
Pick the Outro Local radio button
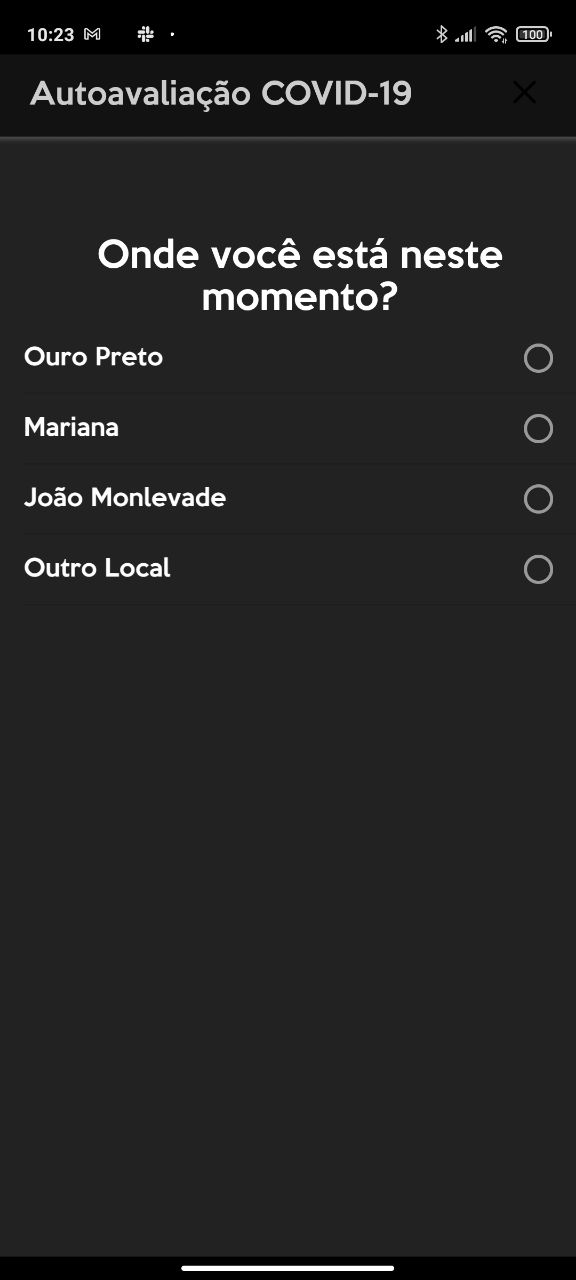tap(538, 569)
